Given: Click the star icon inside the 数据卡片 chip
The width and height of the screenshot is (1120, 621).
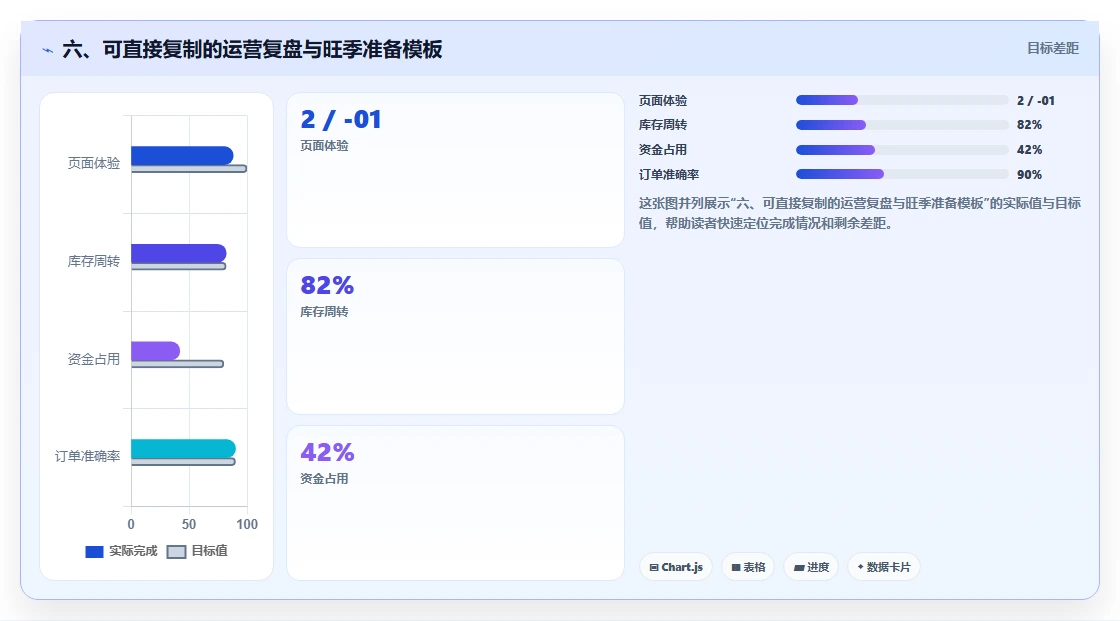Looking at the screenshot, I should 860,567.
